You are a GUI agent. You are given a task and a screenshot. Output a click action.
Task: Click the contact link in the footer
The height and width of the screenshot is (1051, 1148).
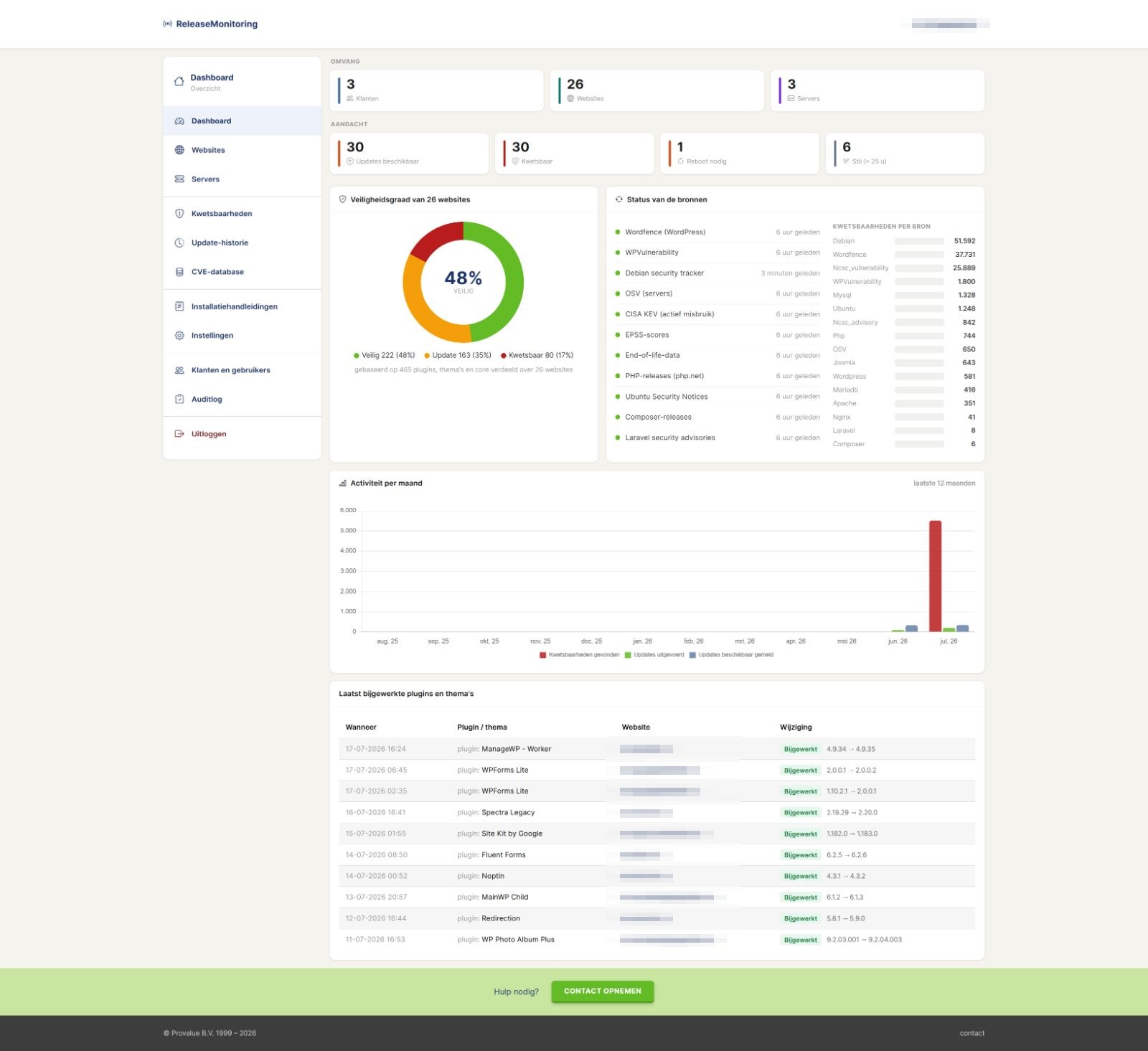(972, 1033)
